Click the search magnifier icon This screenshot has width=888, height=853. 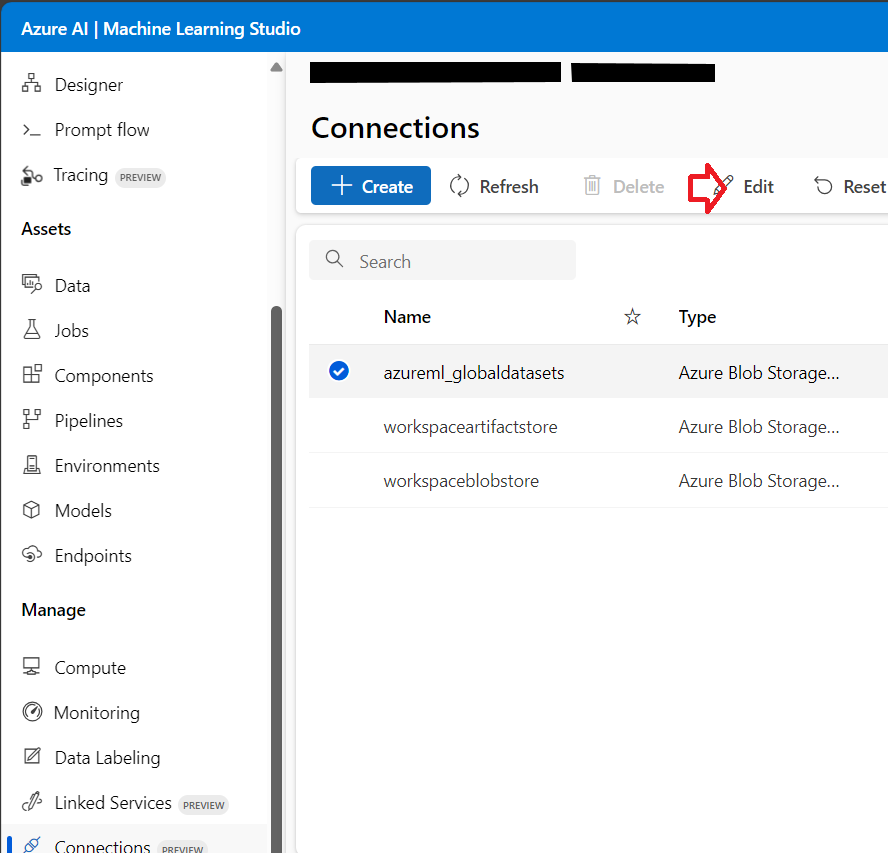[x=334, y=259]
